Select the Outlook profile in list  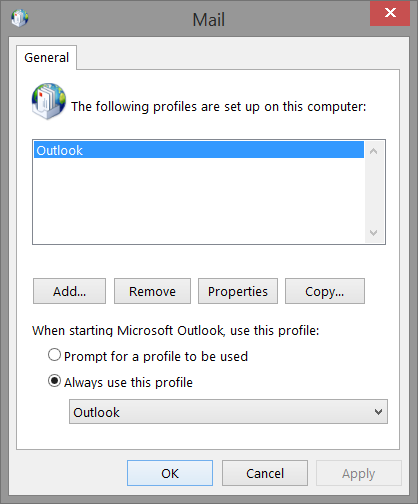tap(199, 150)
